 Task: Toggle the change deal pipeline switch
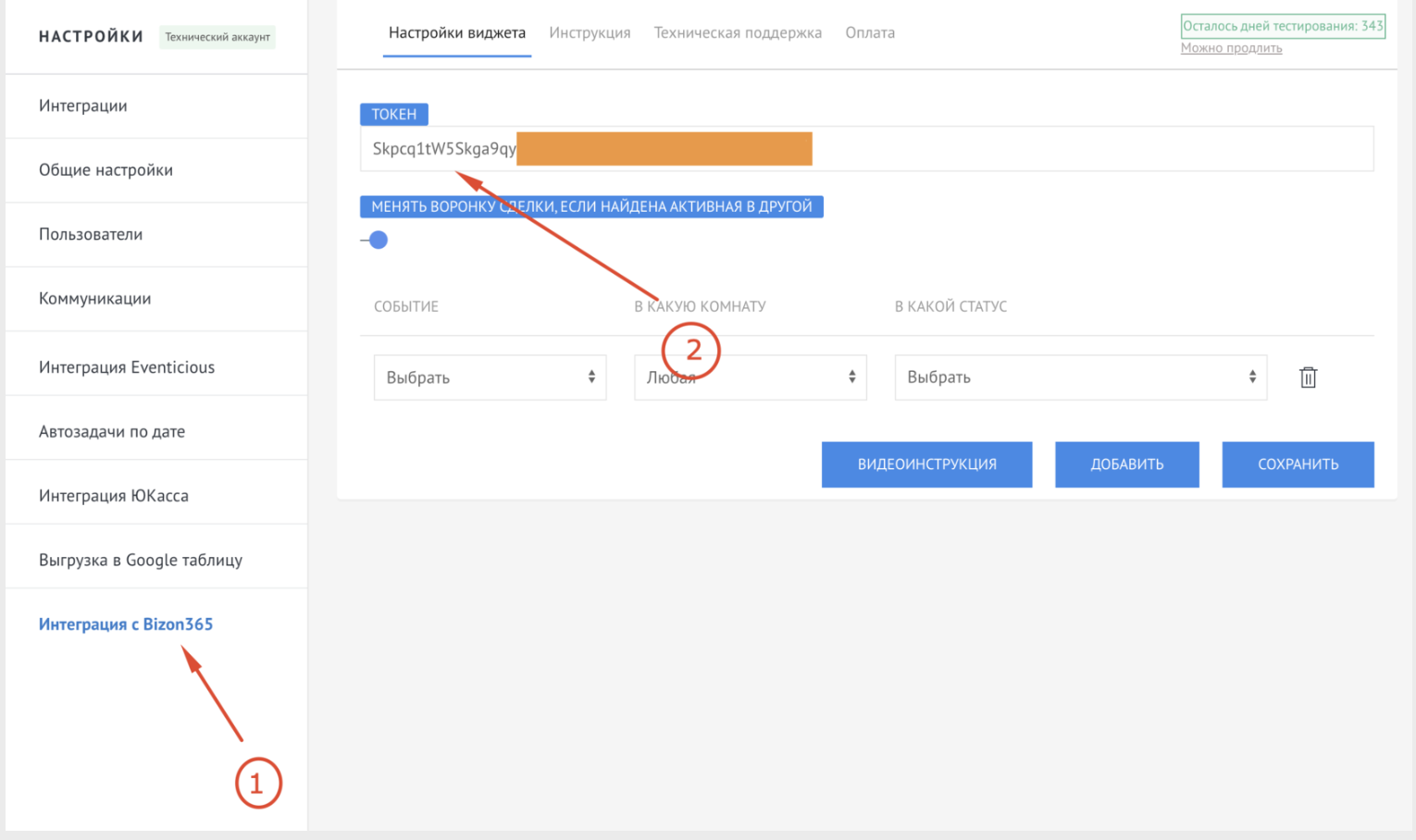click(x=375, y=241)
